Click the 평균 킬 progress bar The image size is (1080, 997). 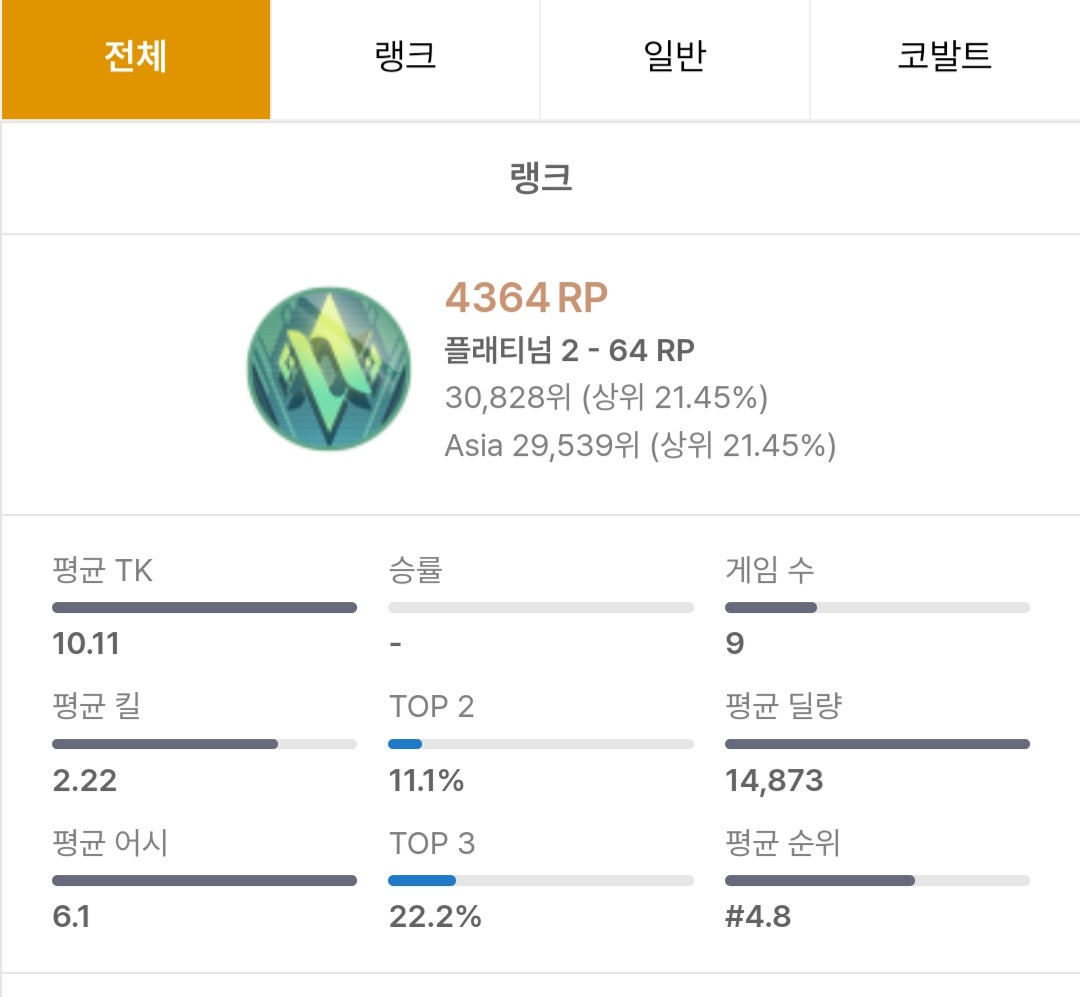tap(204, 744)
